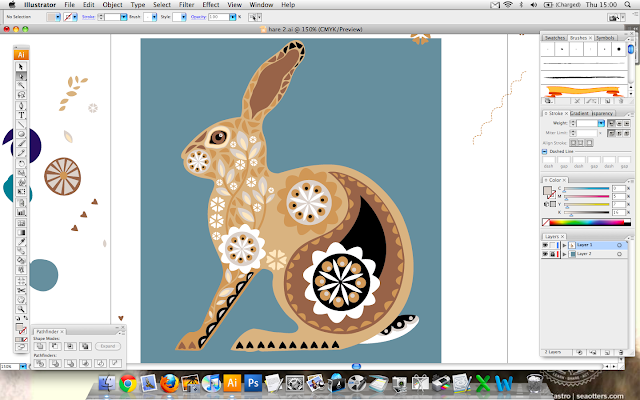
Task: Select the Lasso tool
Action: click(21, 95)
